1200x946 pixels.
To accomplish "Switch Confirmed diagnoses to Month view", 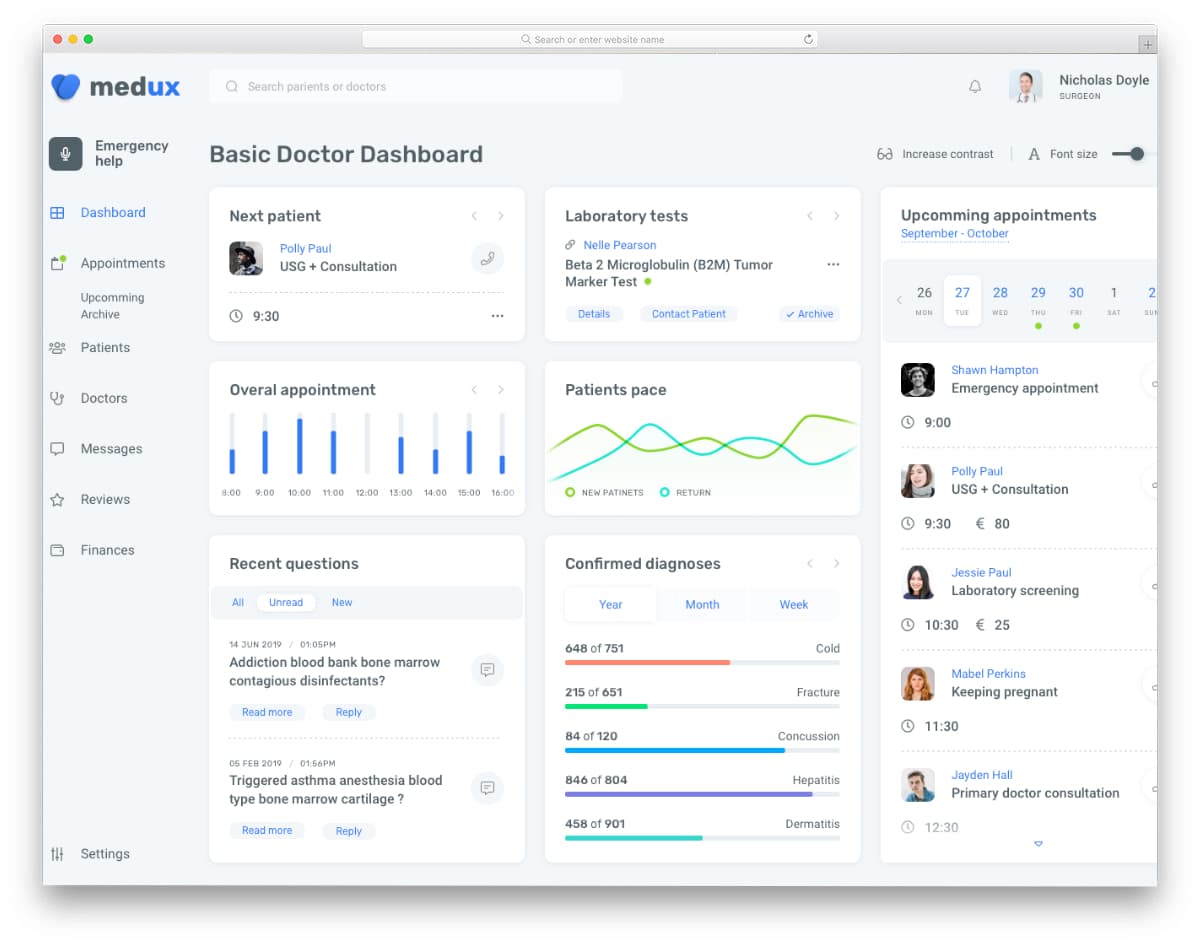I will 702,604.
